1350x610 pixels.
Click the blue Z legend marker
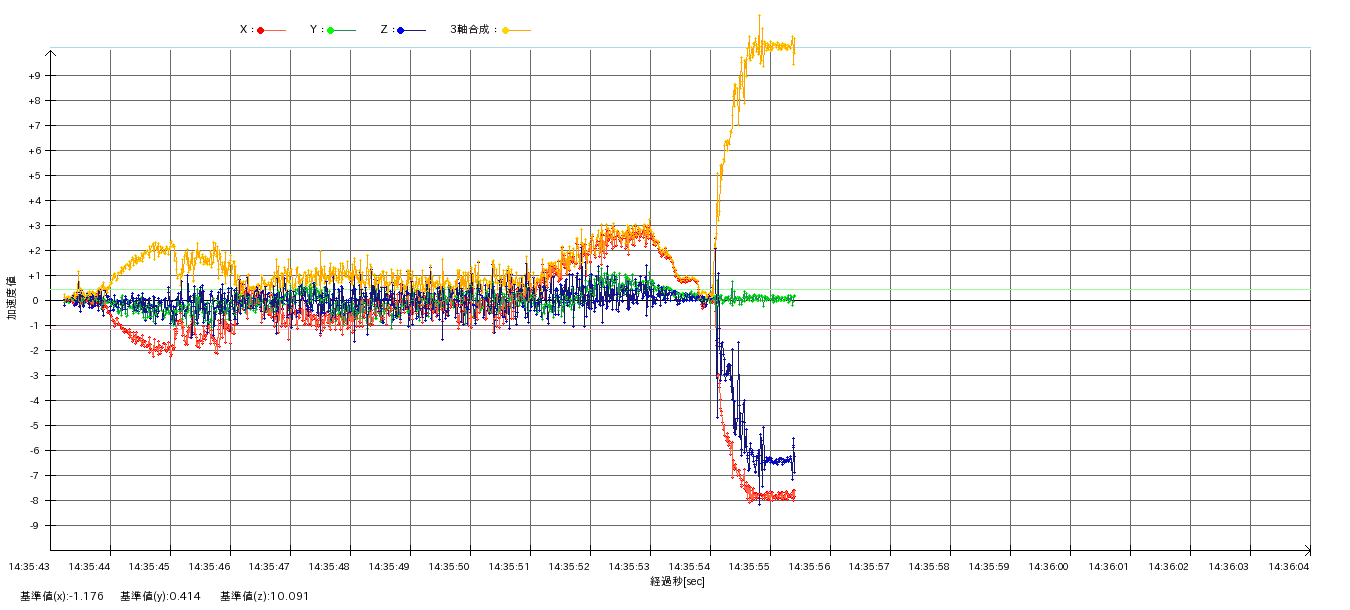[x=401, y=30]
